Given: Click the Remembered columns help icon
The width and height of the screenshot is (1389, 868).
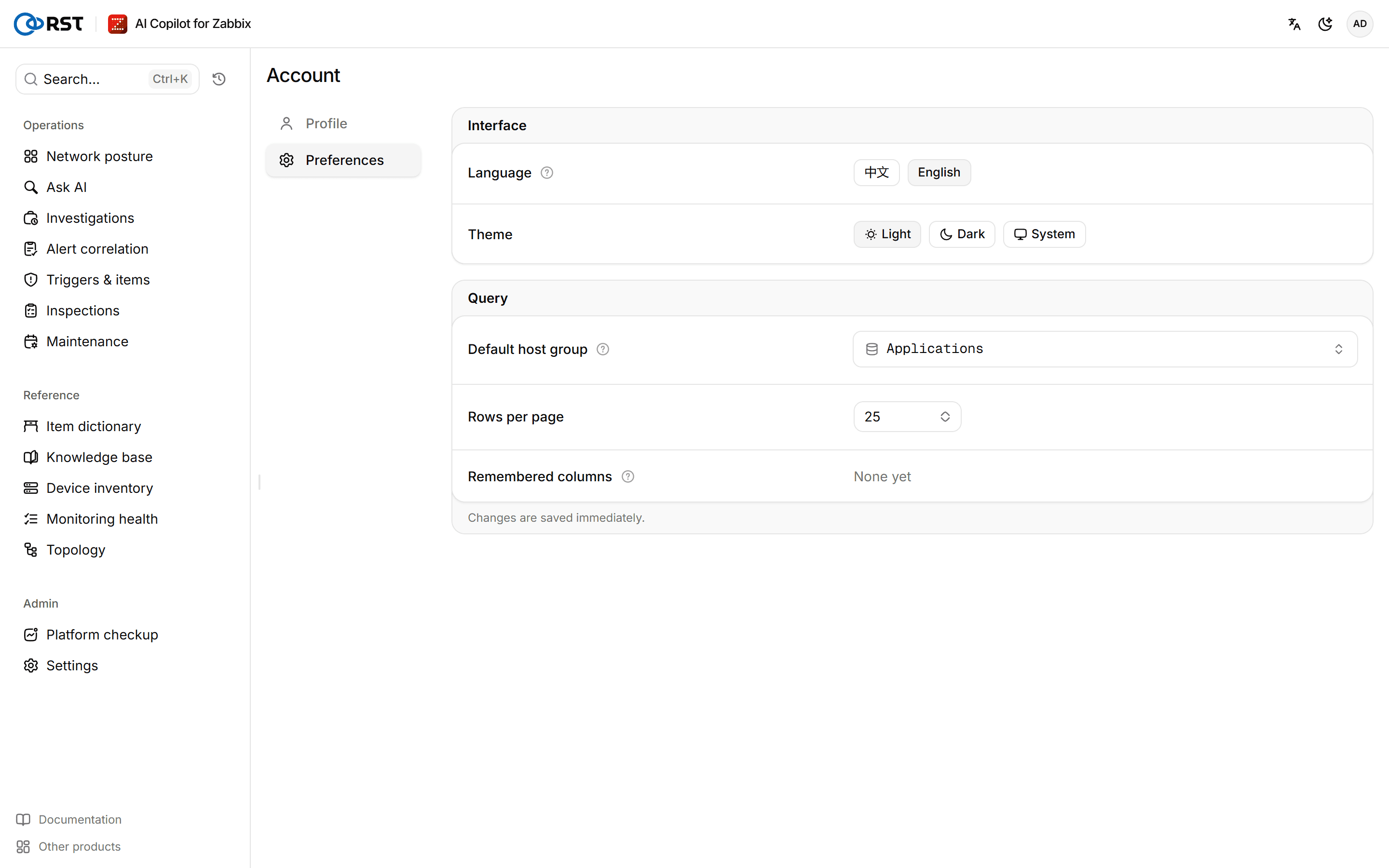Looking at the screenshot, I should [628, 476].
